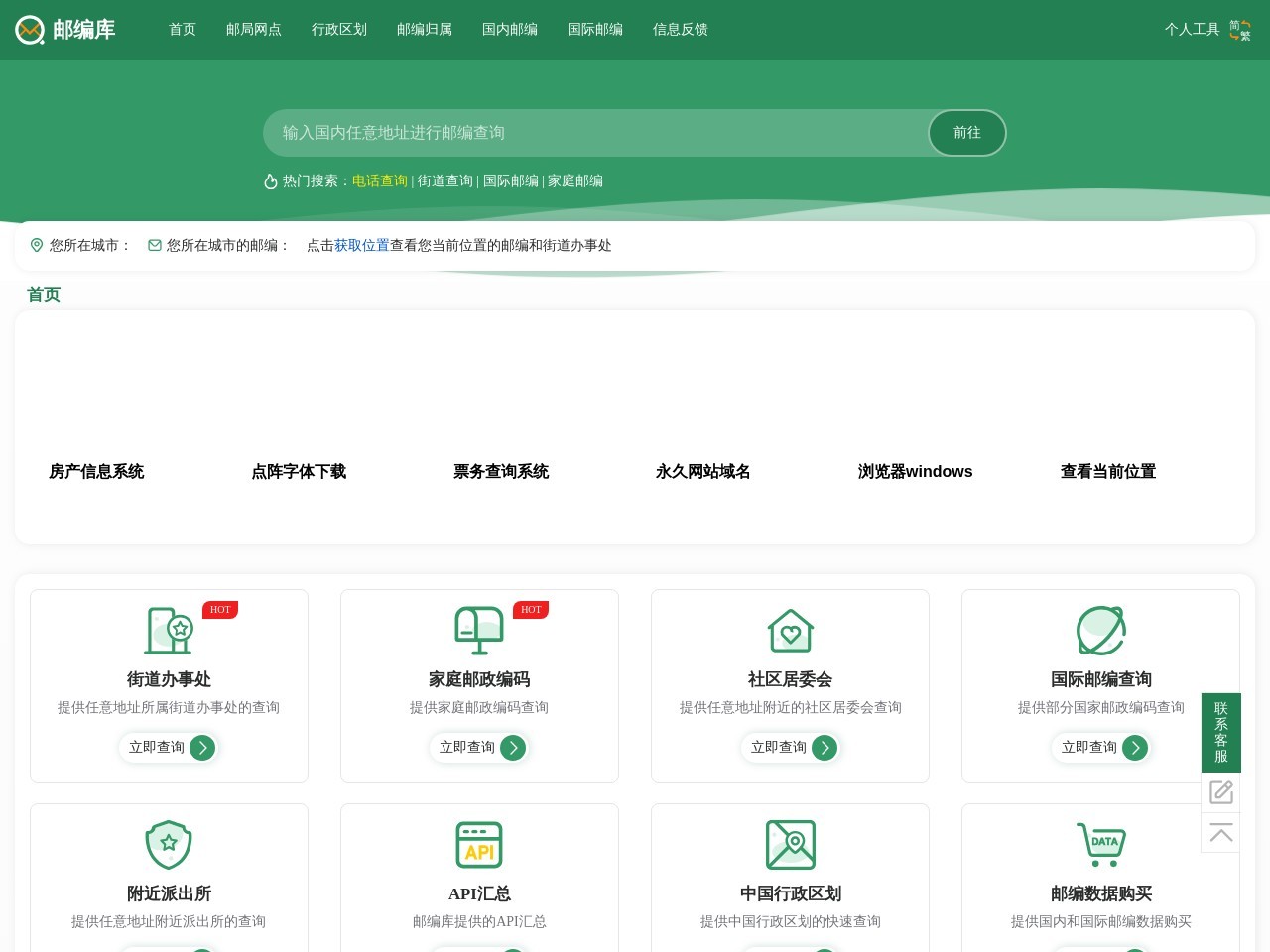Click the 邮编库 logo icon
Screen dimensions: 1270x952
(29, 30)
